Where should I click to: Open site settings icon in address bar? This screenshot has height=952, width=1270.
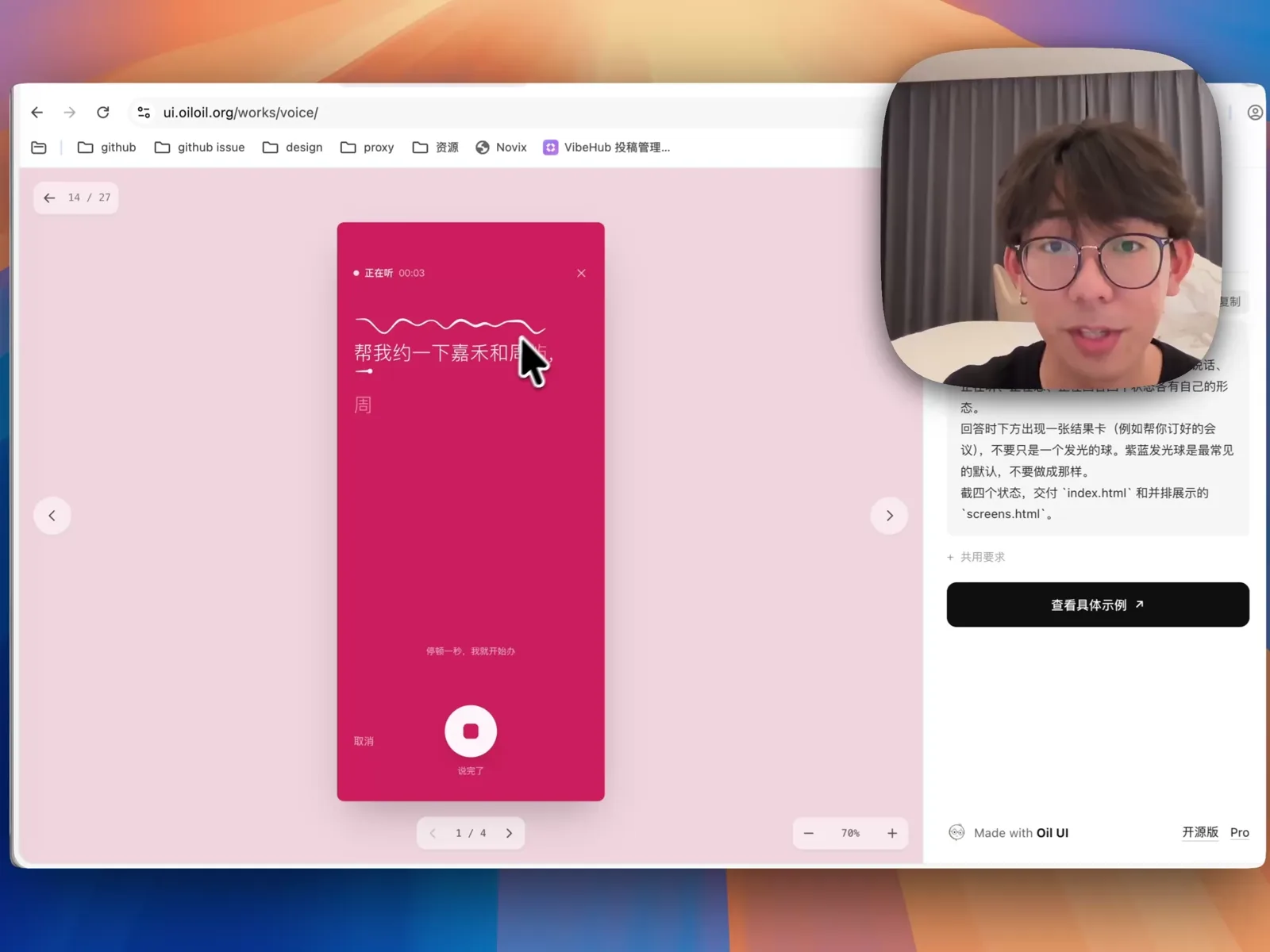click(144, 113)
